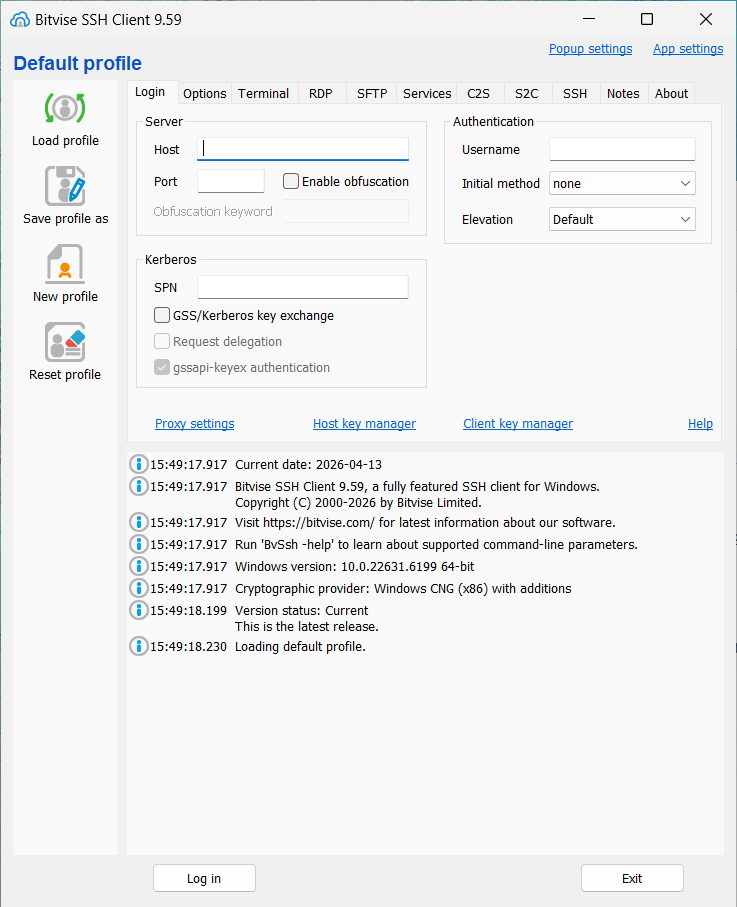Click the Host input field
Screen dimensions: 737x907
(303, 149)
